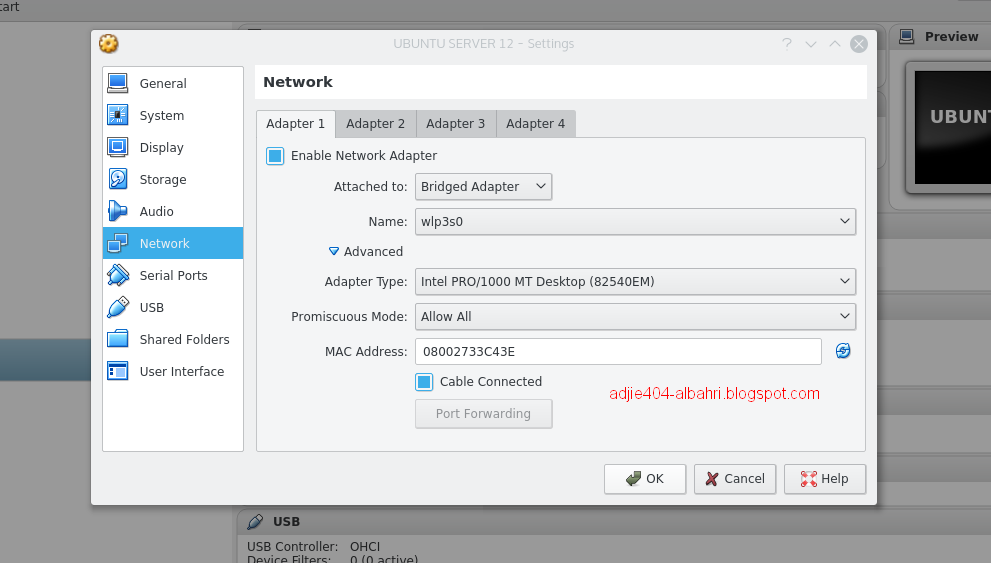Open the Display monitor icon
The height and width of the screenshot is (563, 991).
tap(118, 147)
